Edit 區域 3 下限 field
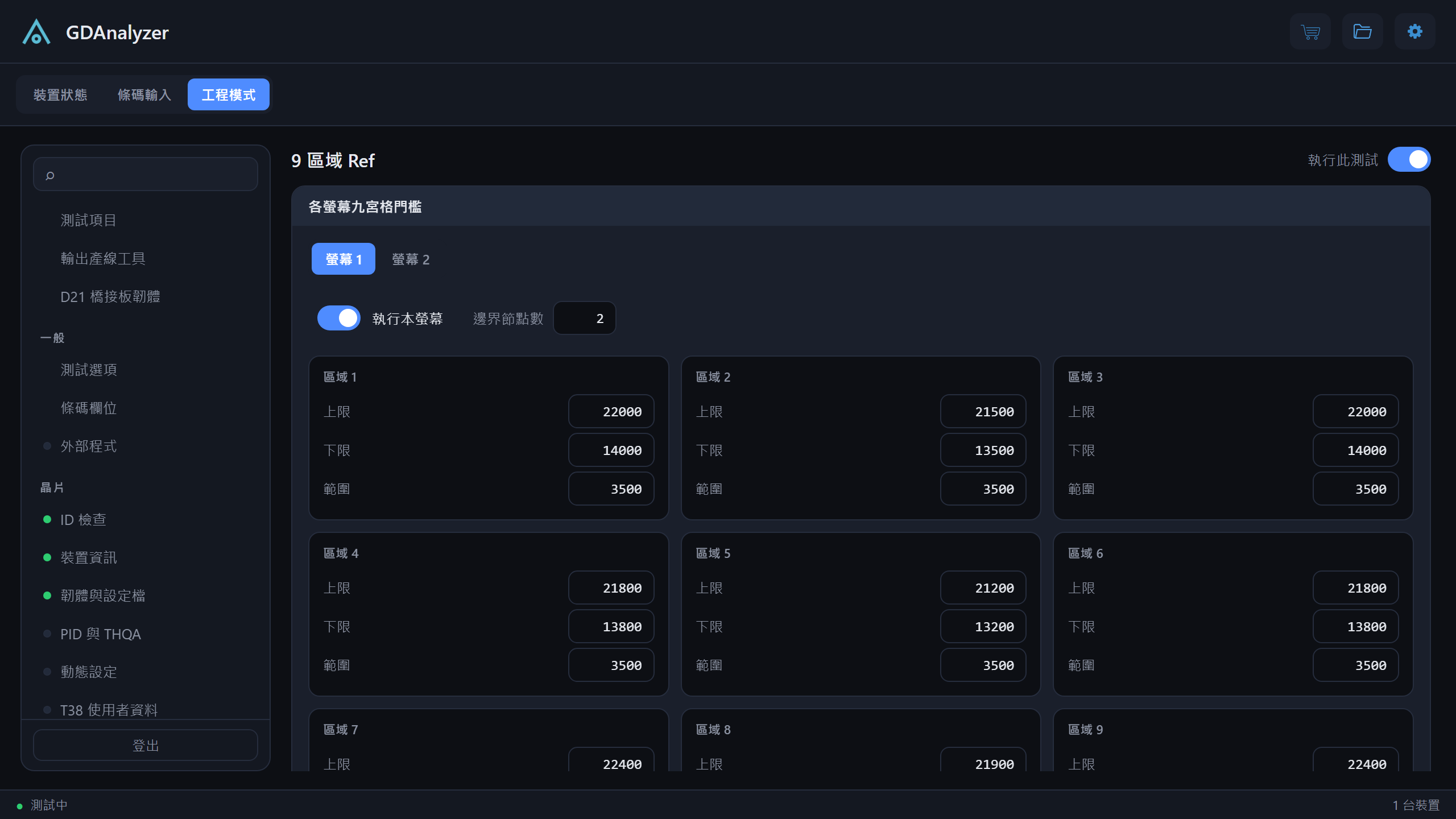The height and width of the screenshot is (819, 1456). pos(1356,450)
